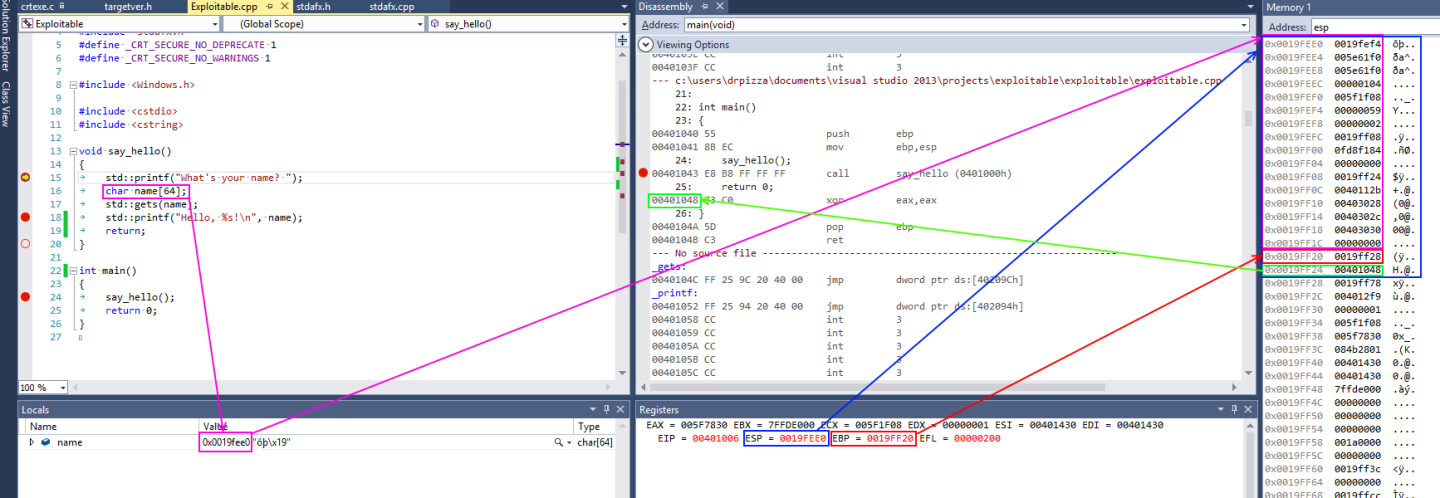Close the Exploitable.cpp tab
1440x498 pixels.
282,7
